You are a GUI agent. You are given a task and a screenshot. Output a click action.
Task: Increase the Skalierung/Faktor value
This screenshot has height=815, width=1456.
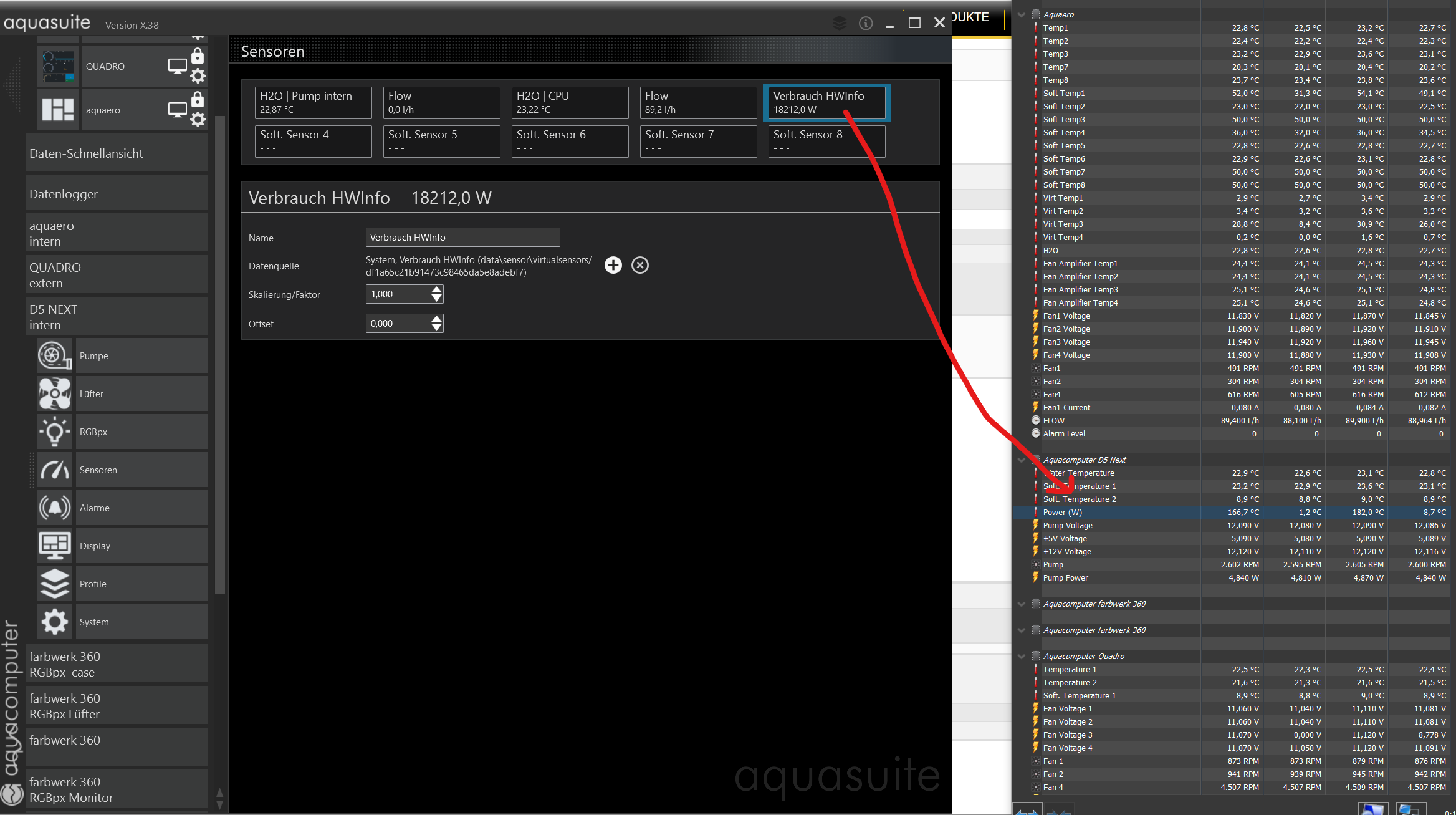pos(437,290)
